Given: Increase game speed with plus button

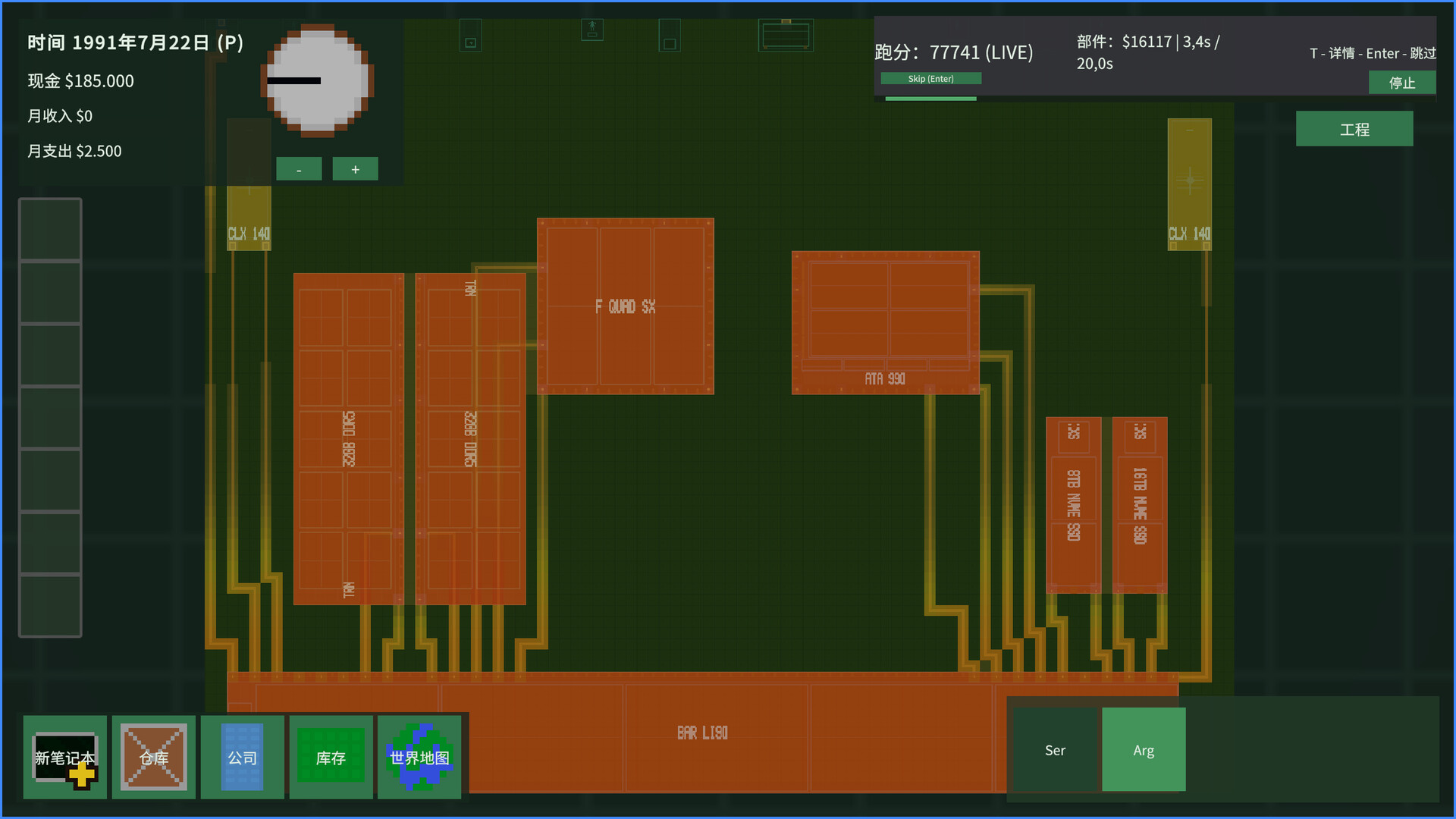Looking at the screenshot, I should click(x=355, y=169).
